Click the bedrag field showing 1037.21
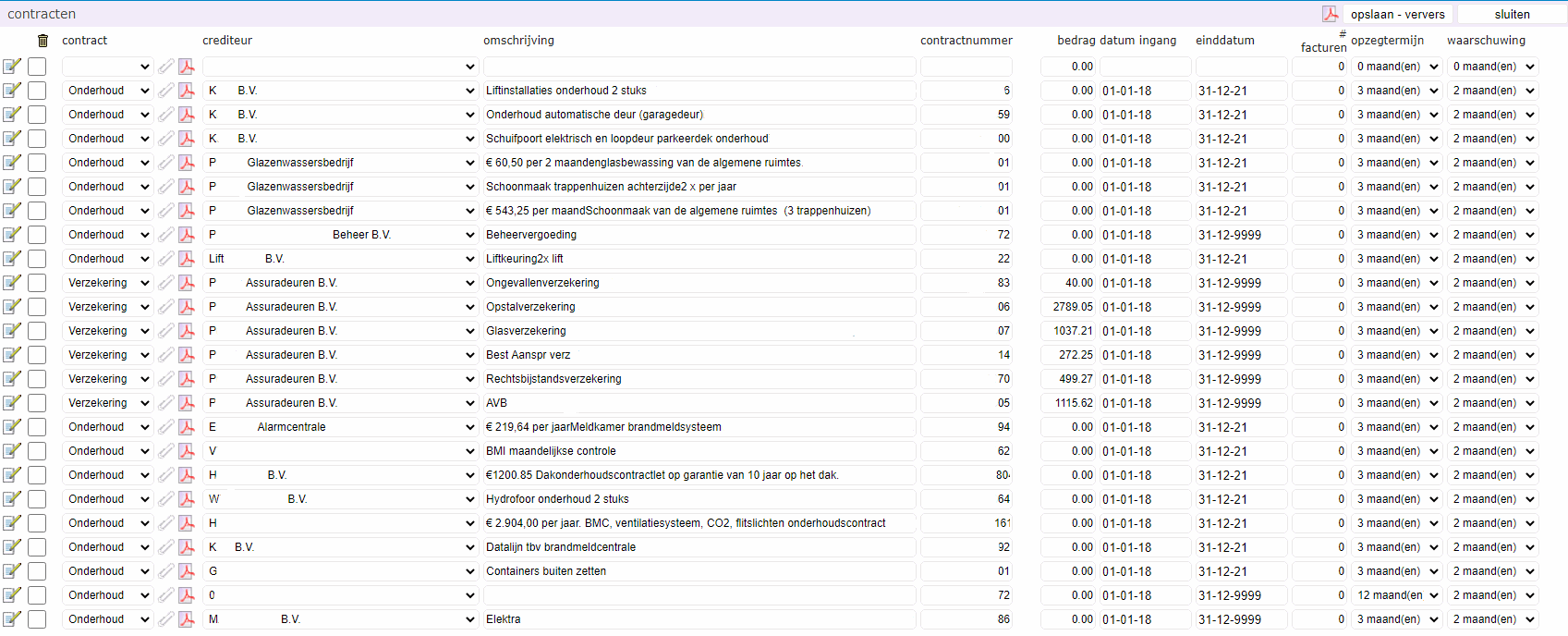 pos(1068,331)
